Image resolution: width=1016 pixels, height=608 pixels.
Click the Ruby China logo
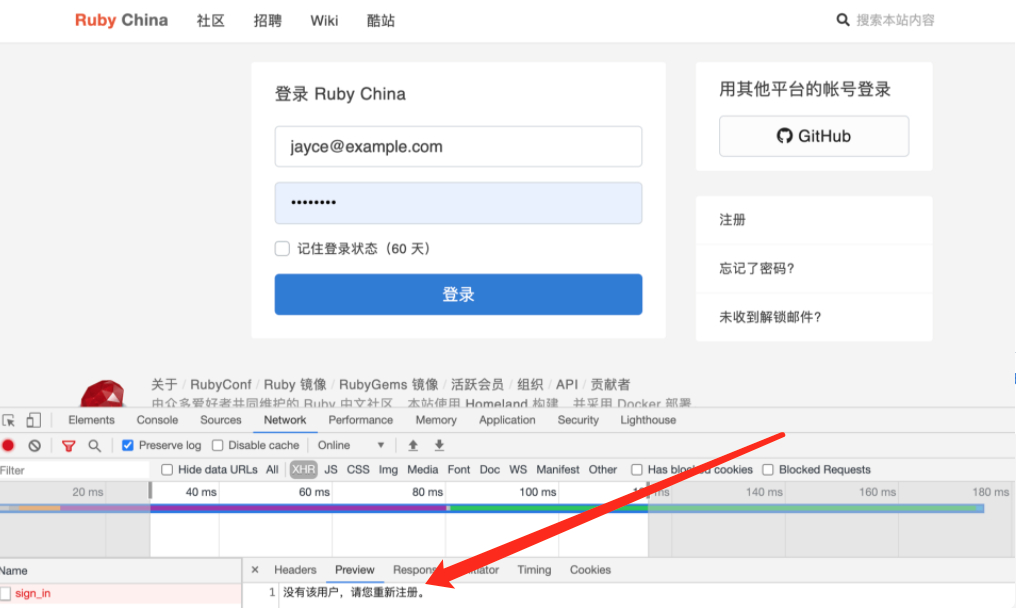click(121, 20)
